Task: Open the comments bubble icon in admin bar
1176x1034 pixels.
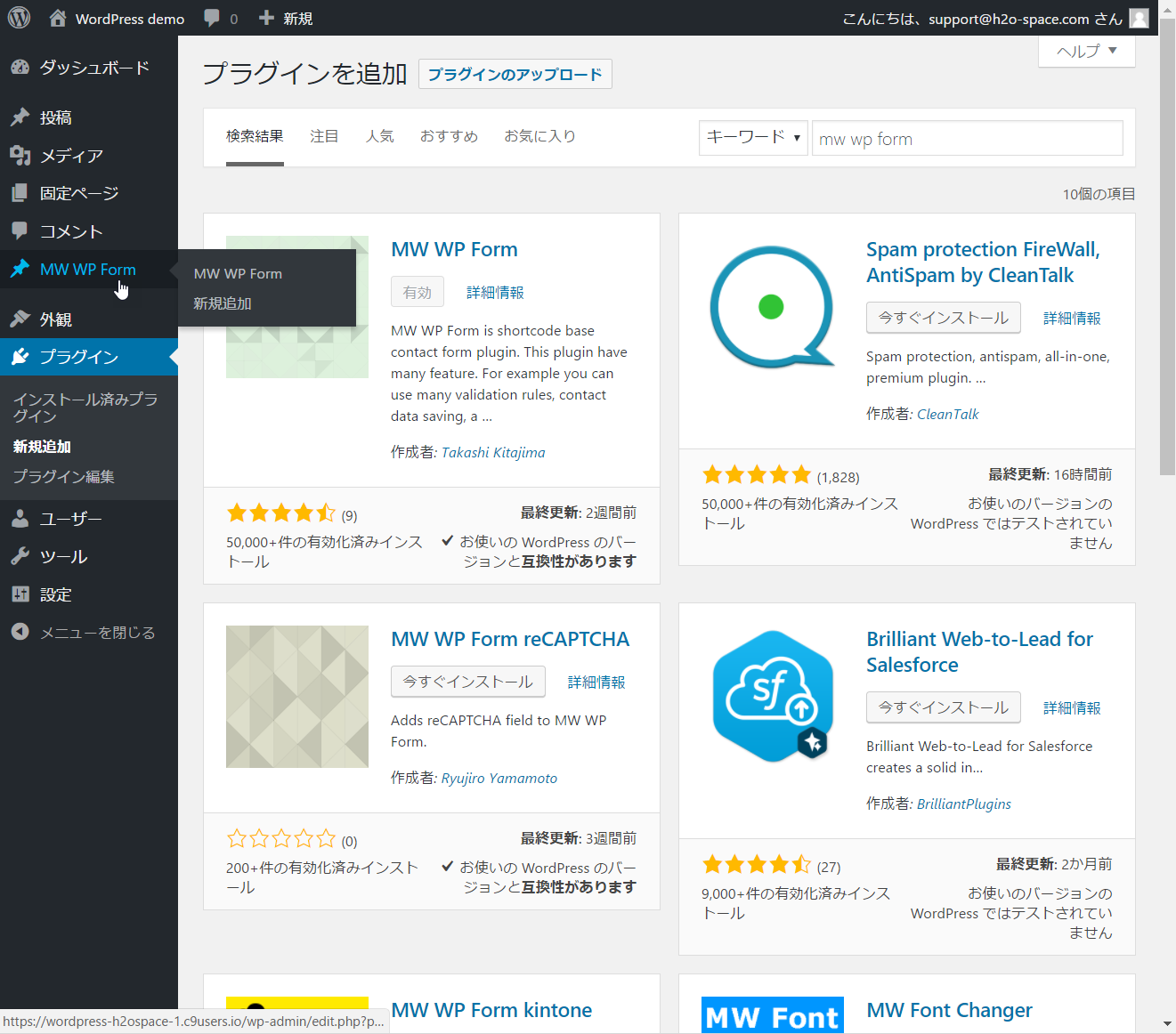Action: pyautogui.click(x=212, y=18)
